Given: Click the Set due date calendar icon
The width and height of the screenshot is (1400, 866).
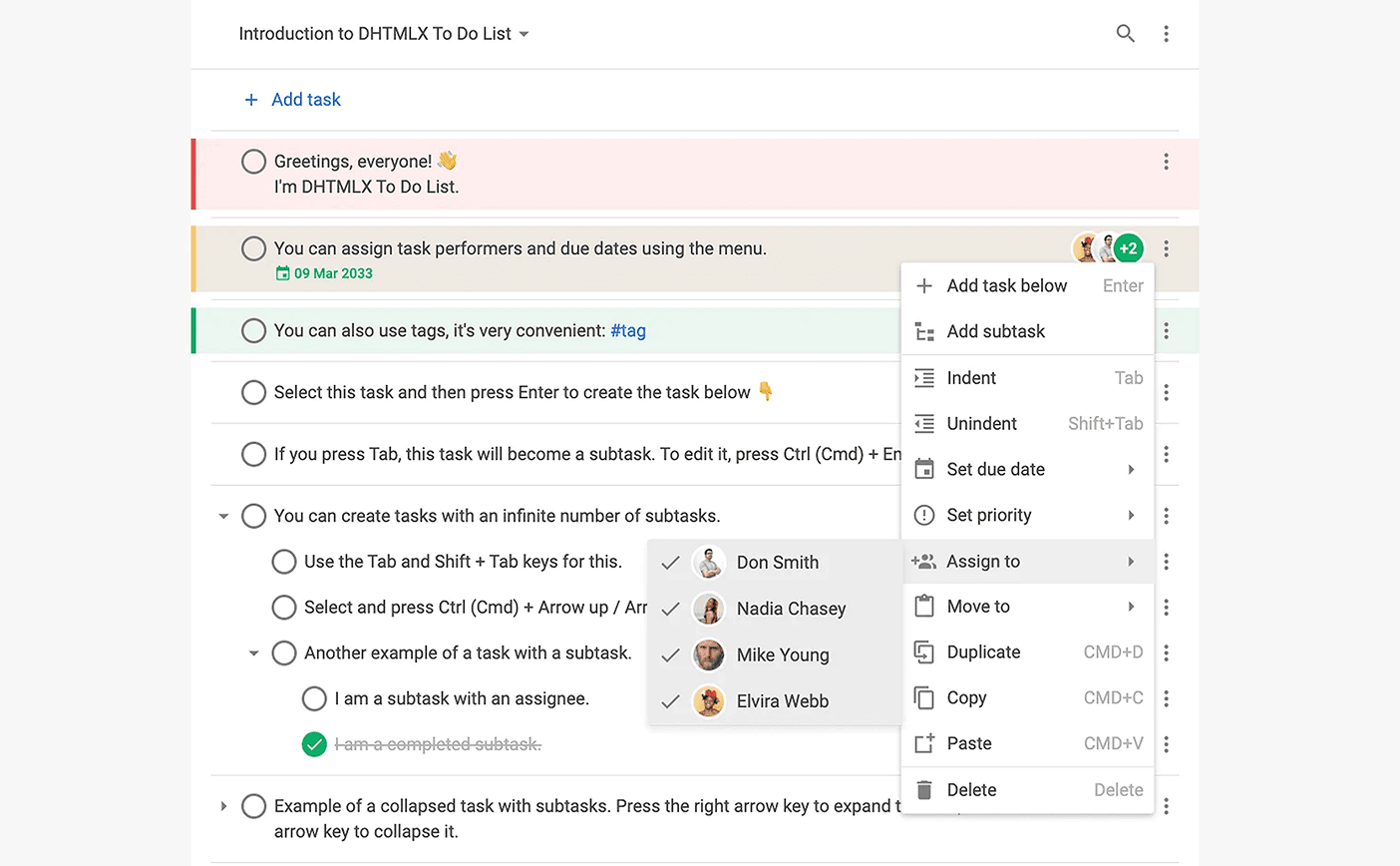Looking at the screenshot, I should (x=924, y=469).
